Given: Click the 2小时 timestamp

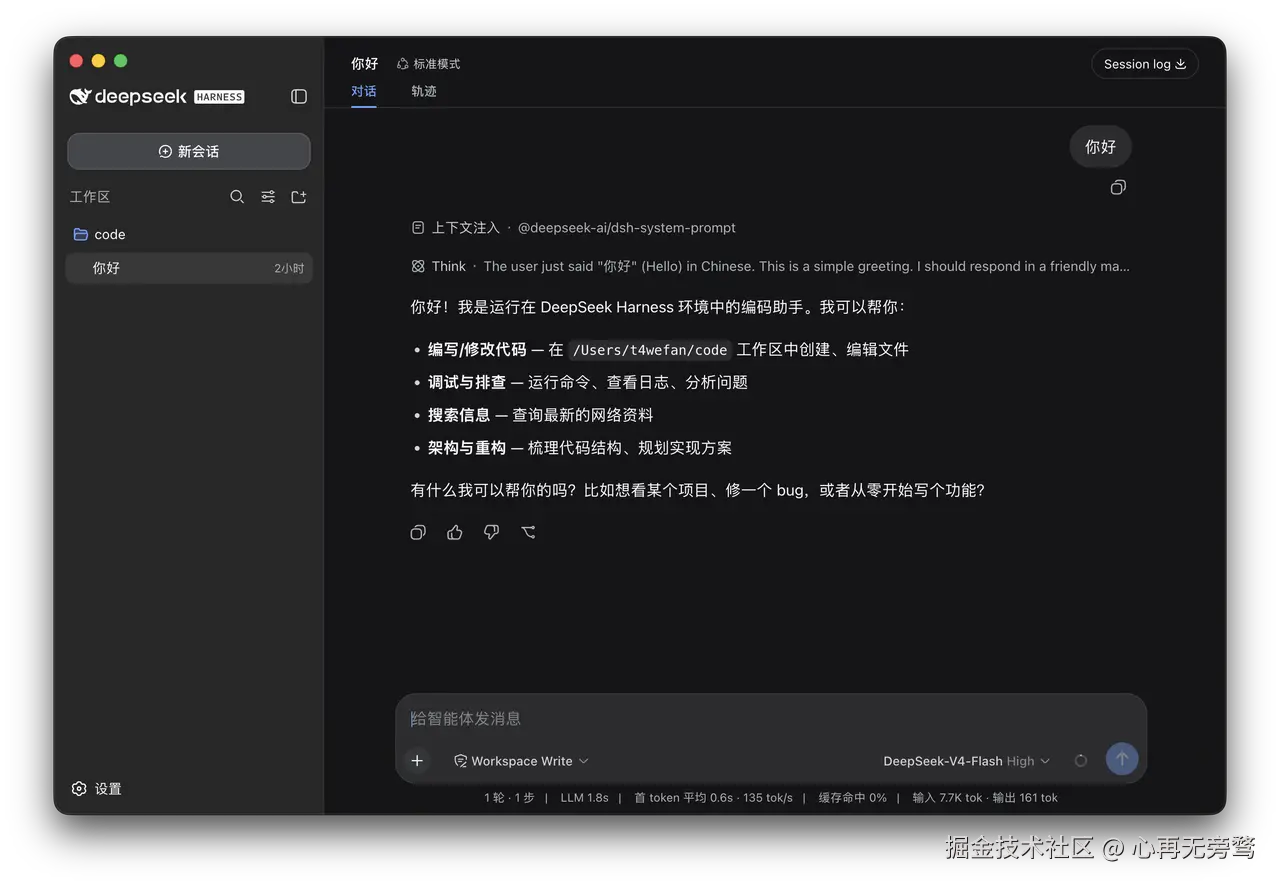Looking at the screenshot, I should (289, 268).
